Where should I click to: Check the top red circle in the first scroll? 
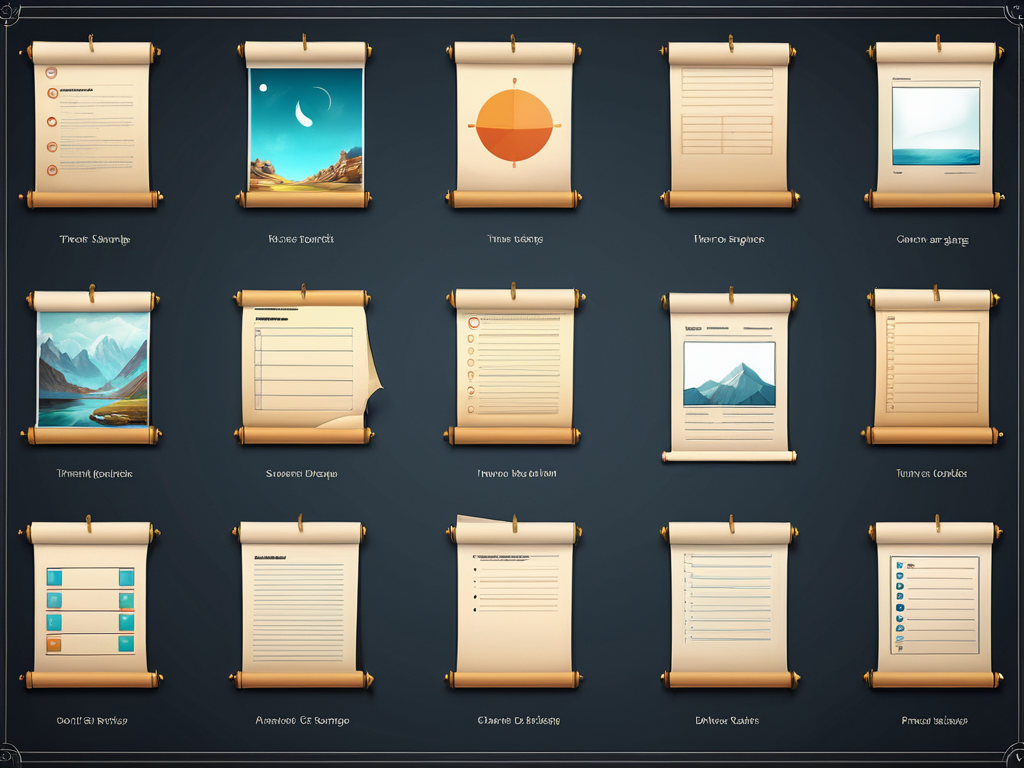click(x=52, y=73)
